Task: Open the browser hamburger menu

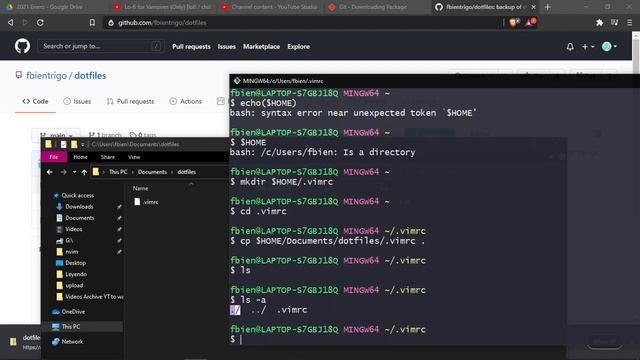Action: click(x=629, y=22)
